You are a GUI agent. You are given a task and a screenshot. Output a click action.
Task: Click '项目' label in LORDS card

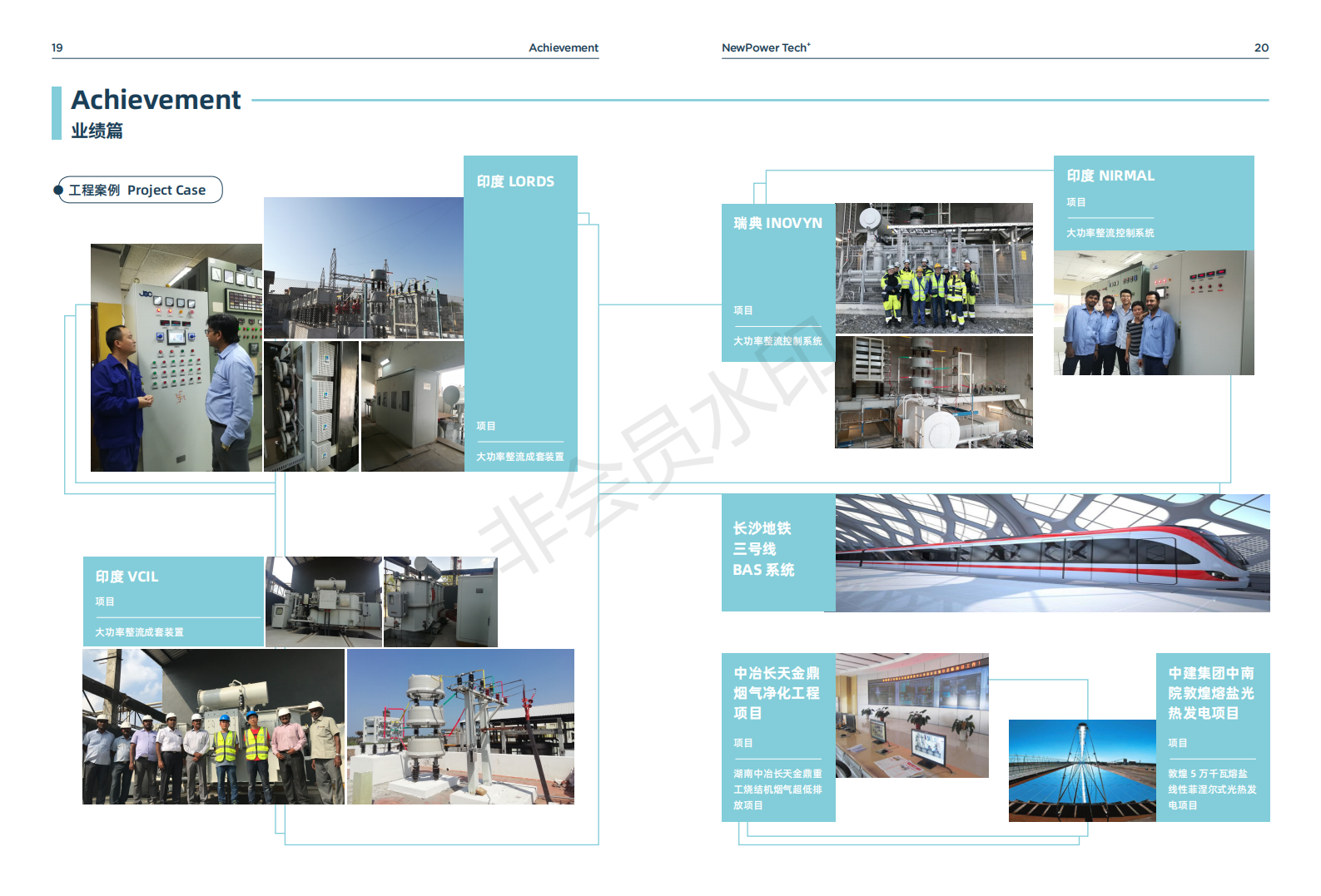(x=486, y=426)
